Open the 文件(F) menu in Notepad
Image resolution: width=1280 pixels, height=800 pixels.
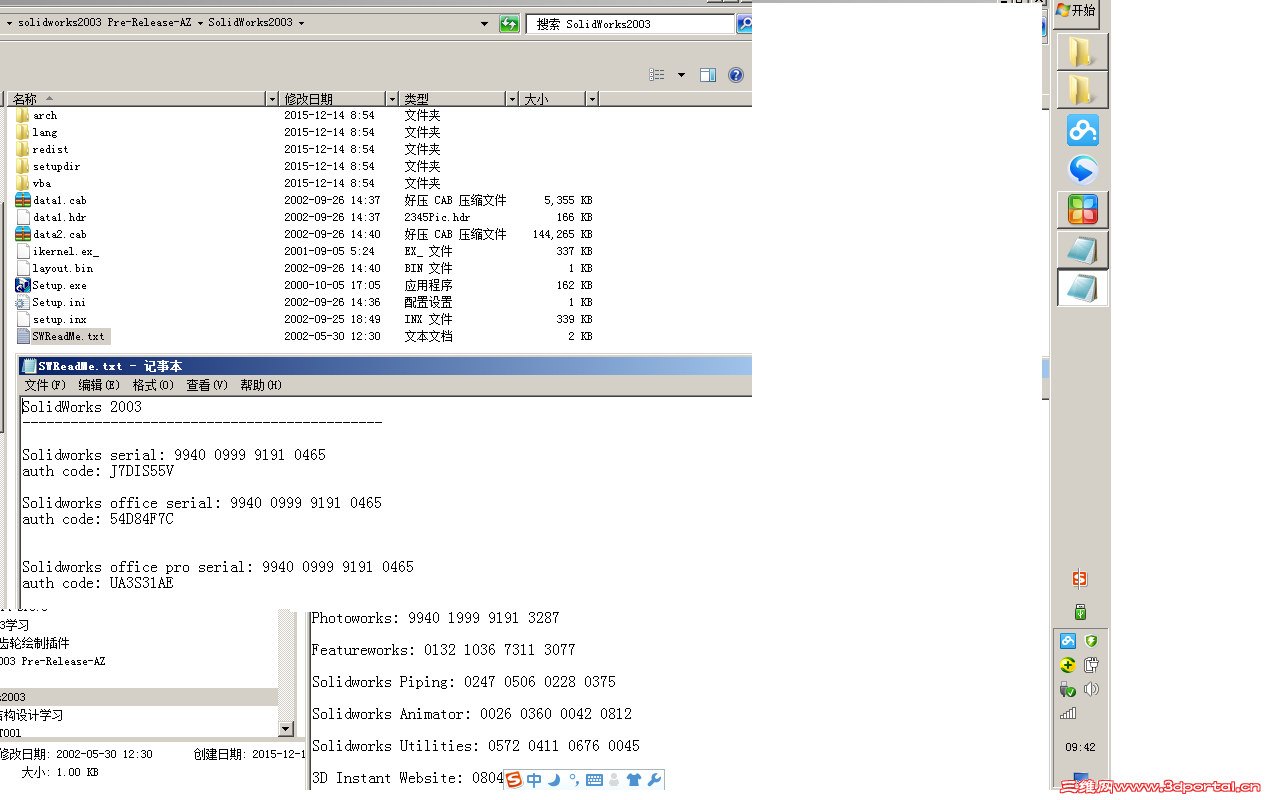pyautogui.click(x=45, y=385)
